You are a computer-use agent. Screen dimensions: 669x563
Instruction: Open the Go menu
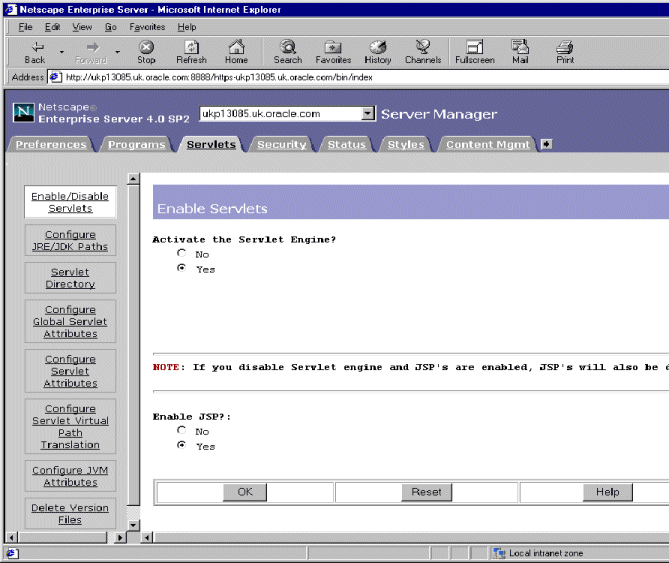[x=111, y=27]
